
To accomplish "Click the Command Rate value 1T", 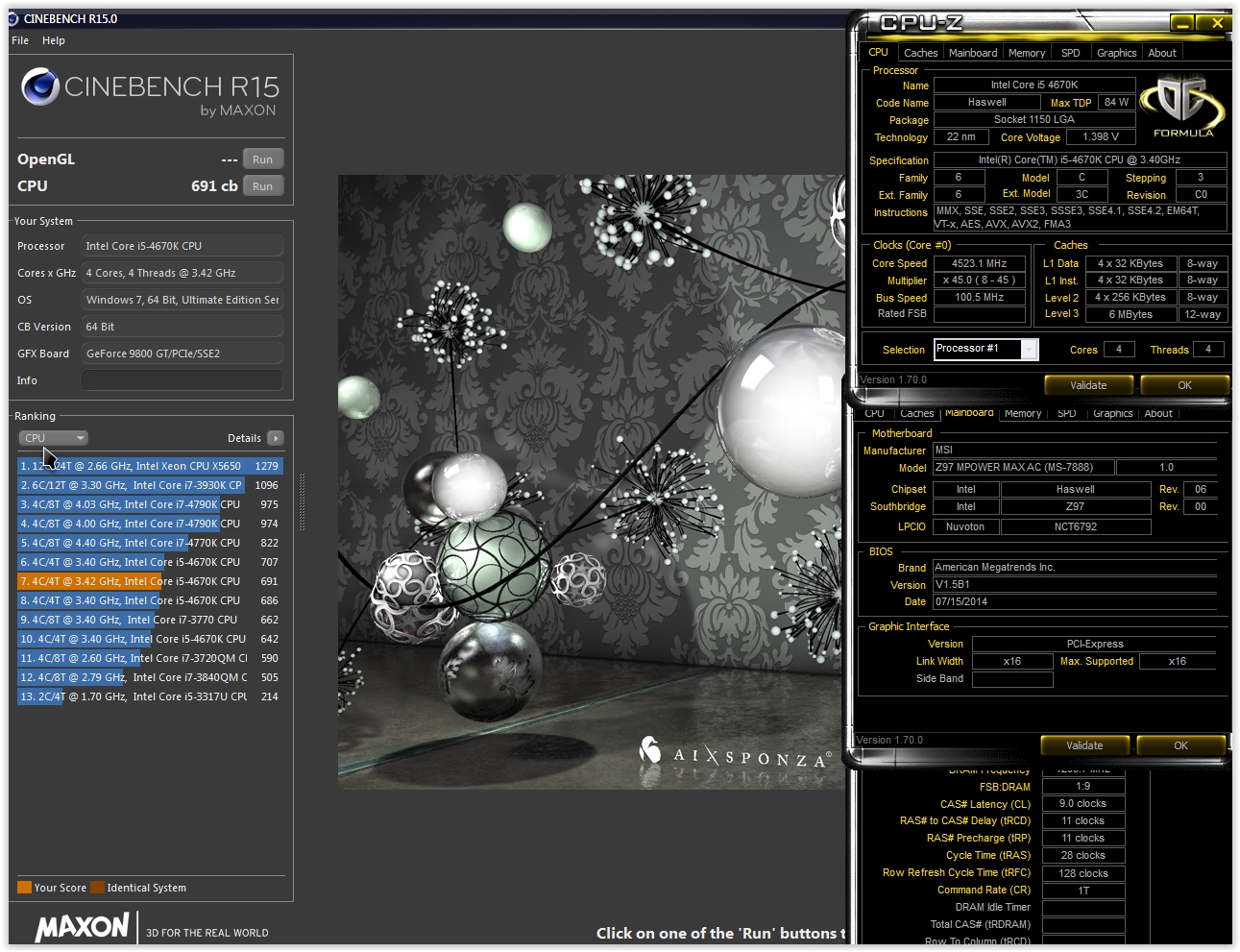I will (1083, 891).
